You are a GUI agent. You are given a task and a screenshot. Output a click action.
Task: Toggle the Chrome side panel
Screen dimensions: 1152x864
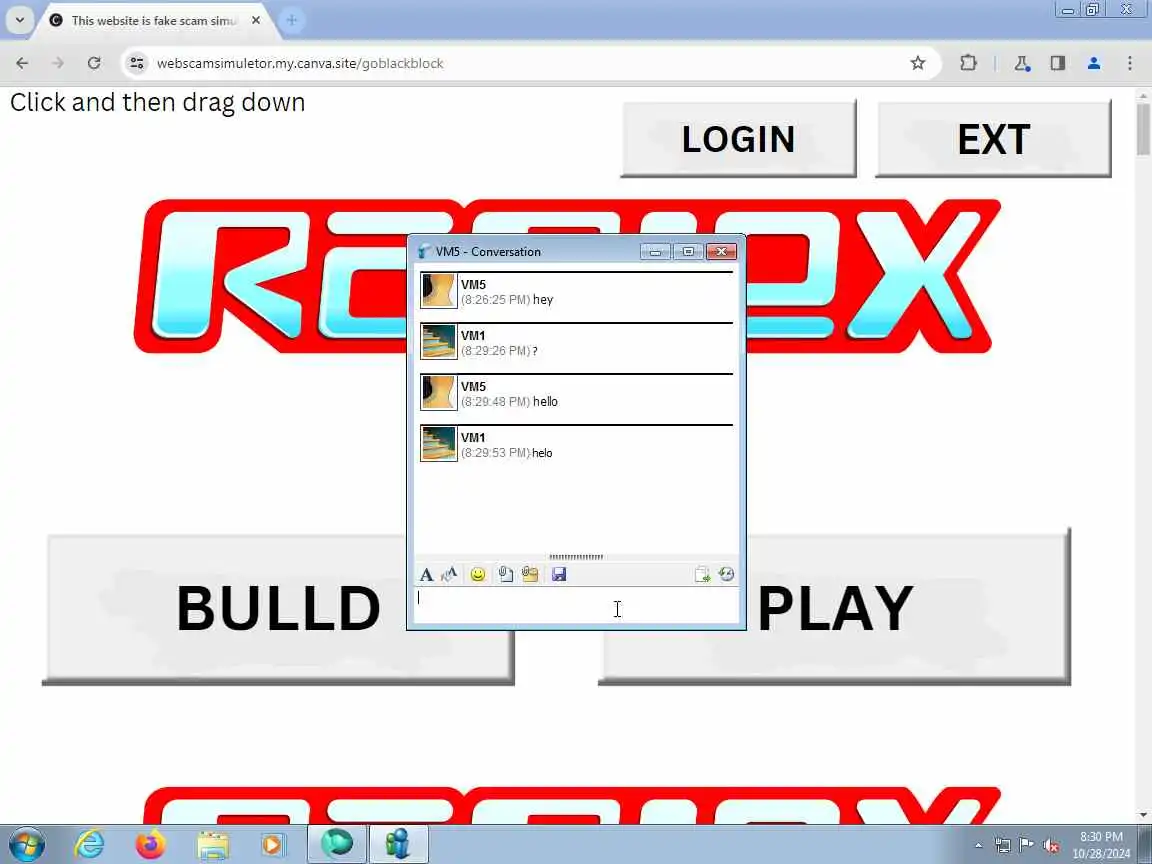[1057, 63]
